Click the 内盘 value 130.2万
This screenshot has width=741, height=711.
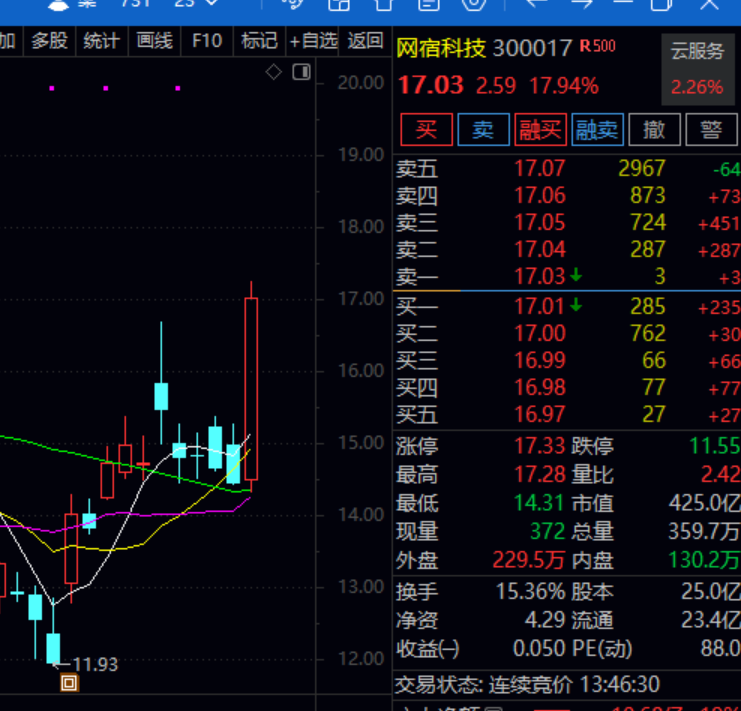(704, 560)
